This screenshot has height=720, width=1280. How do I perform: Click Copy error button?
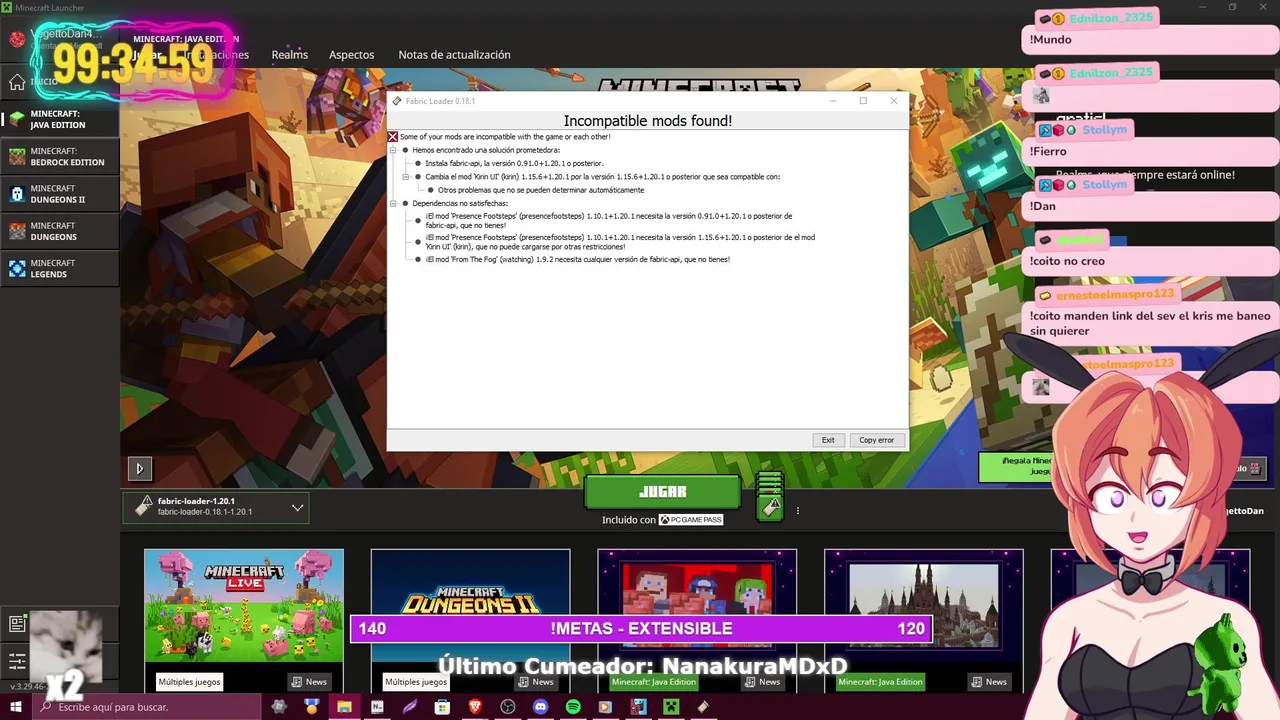tap(876, 440)
